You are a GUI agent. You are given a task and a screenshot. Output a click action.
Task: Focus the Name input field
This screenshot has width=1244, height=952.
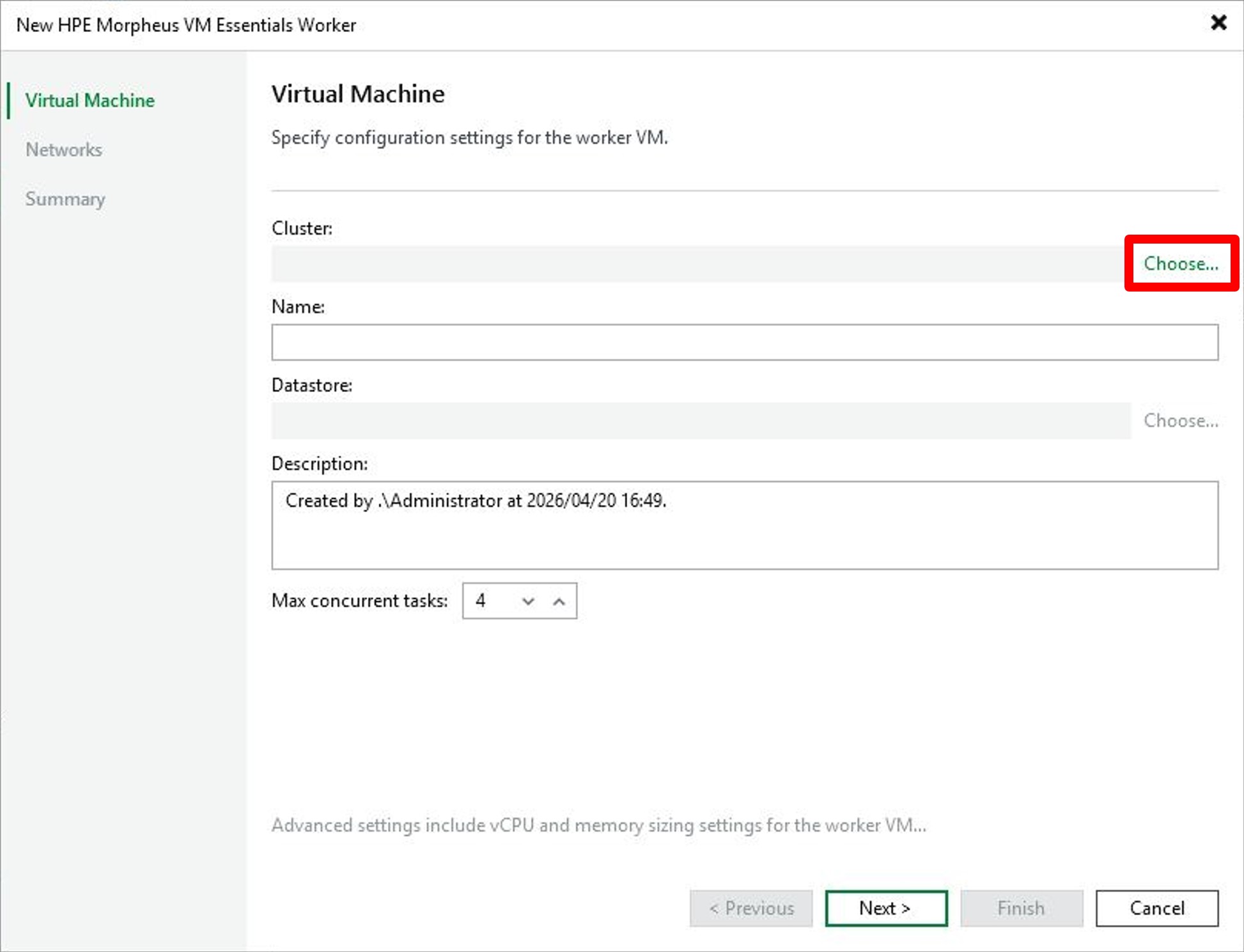pos(745,342)
